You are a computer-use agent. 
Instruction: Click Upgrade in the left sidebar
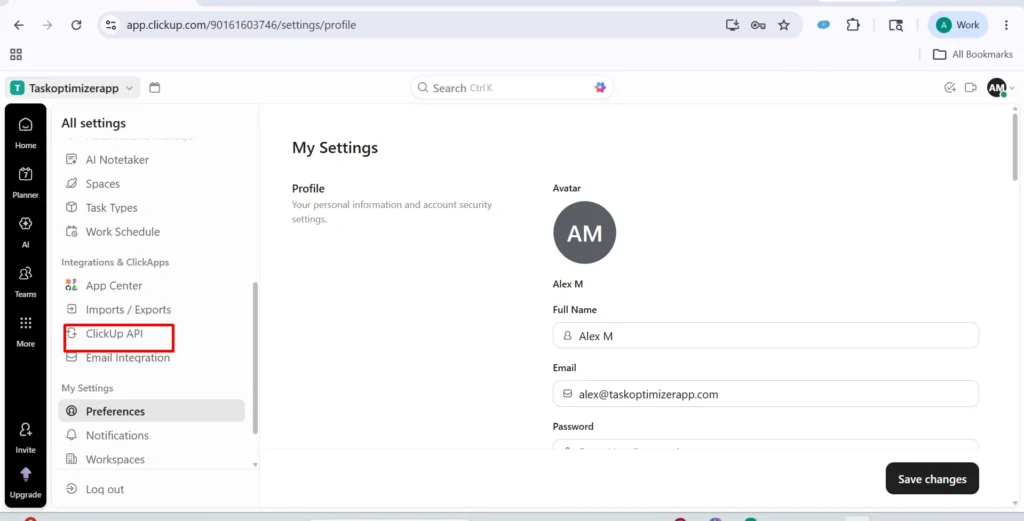coord(25,482)
